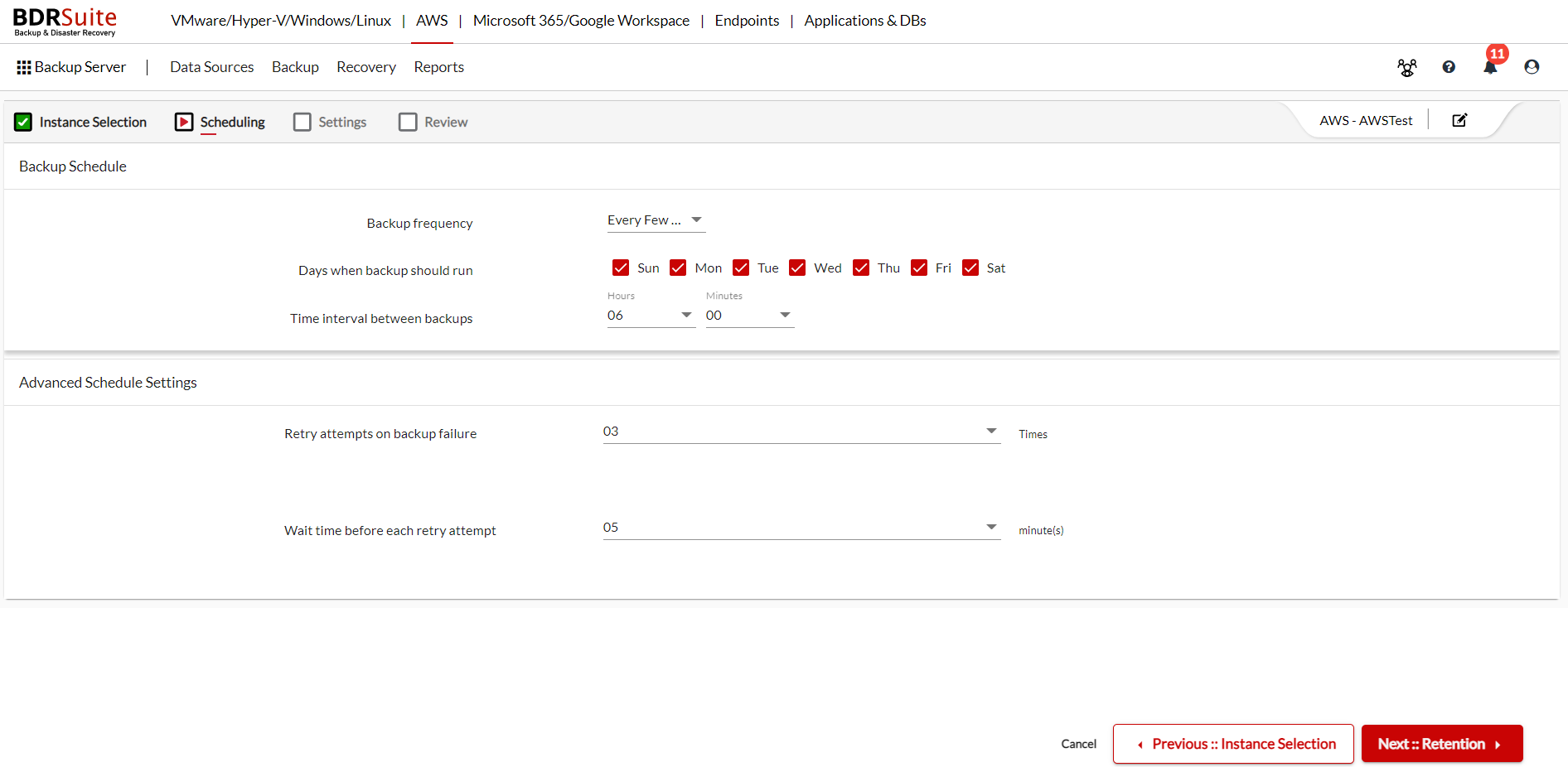Switch to VMware/Hyper-V/Windows/Linux tab
The height and width of the screenshot is (767, 1568).
tap(281, 21)
